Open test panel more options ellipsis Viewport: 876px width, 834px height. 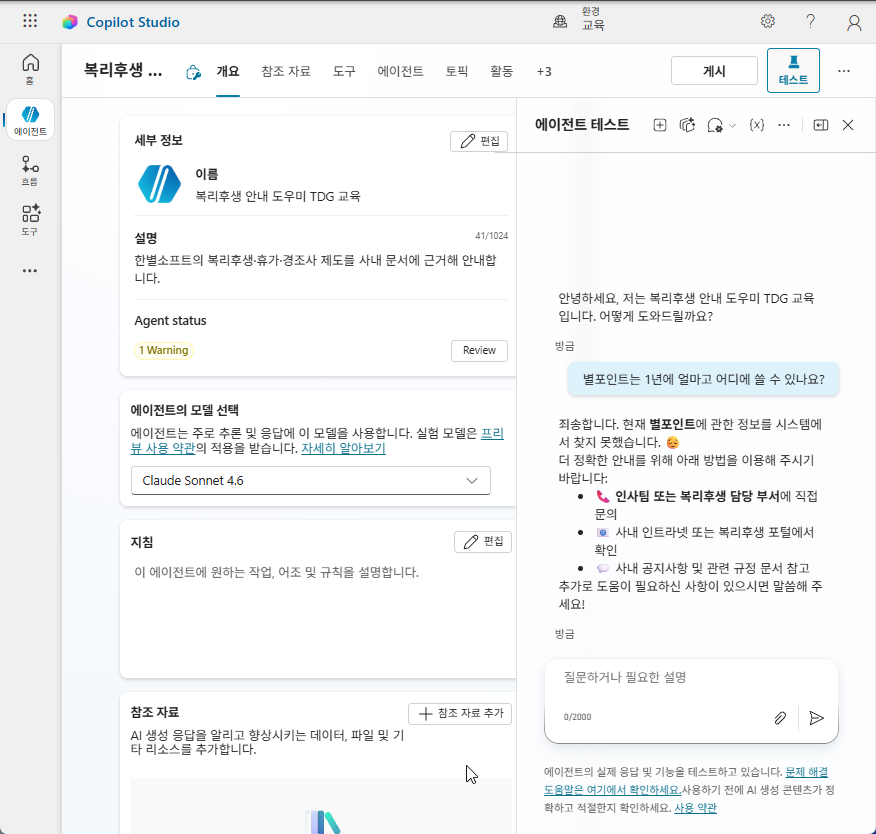tap(784, 125)
